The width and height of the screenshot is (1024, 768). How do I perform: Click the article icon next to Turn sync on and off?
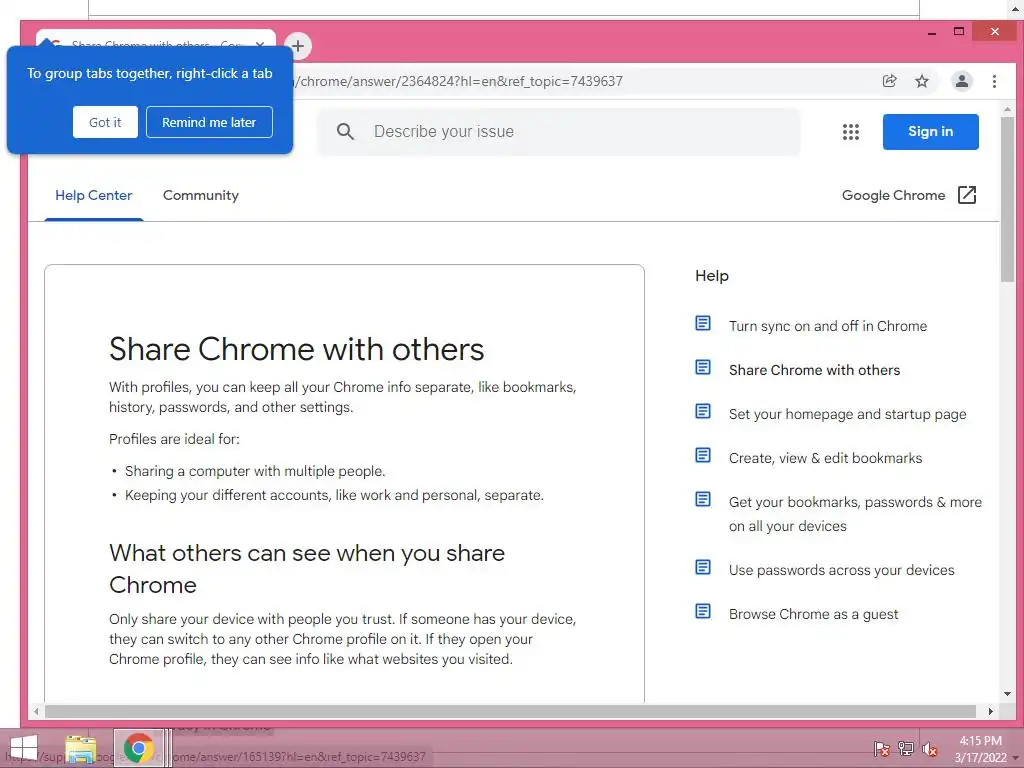tap(703, 323)
